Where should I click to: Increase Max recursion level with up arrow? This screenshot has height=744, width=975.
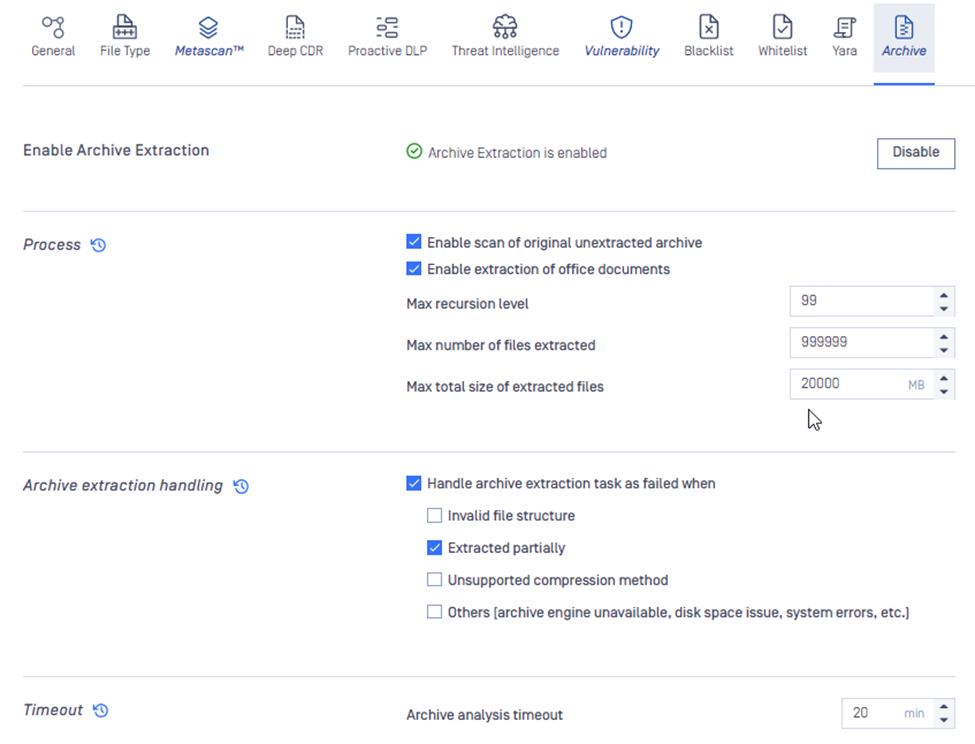(944, 294)
